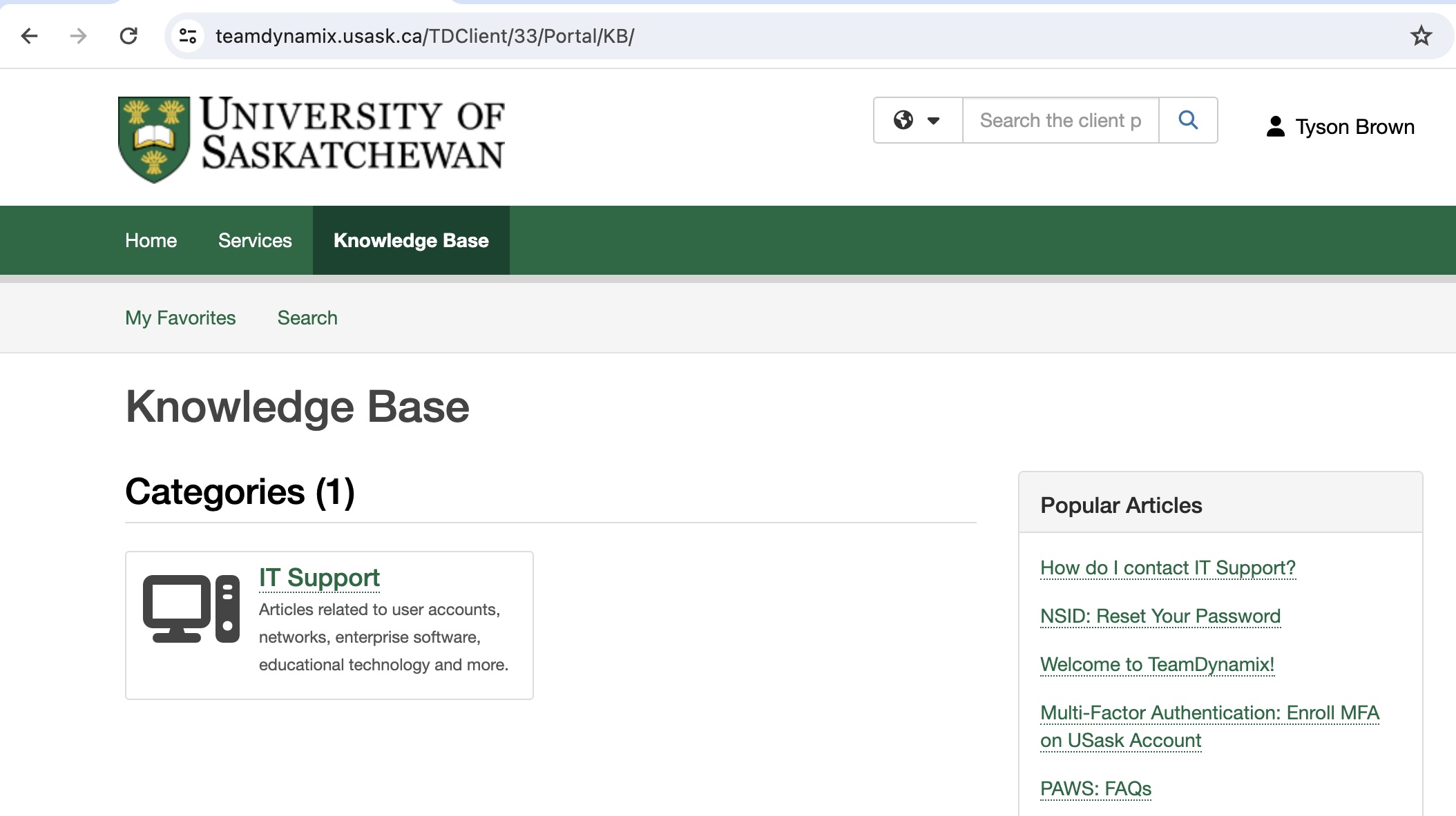Open How do I contact IT Support article

coord(1167,567)
